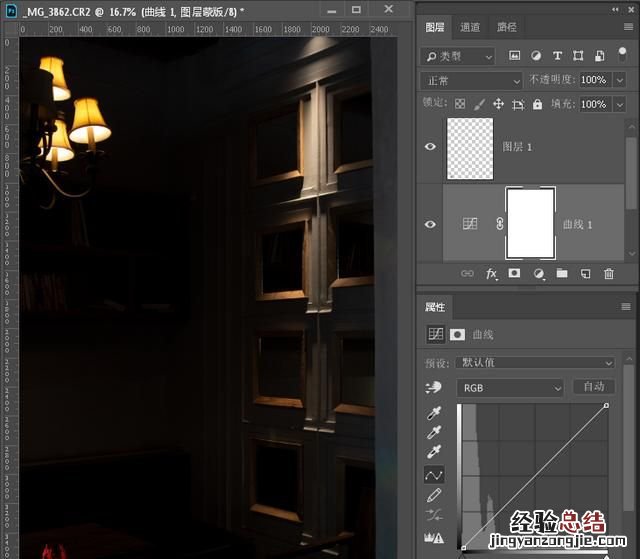Select the pencil draw-curve tool
Image resolution: width=640 pixels, height=559 pixels.
coord(435,495)
